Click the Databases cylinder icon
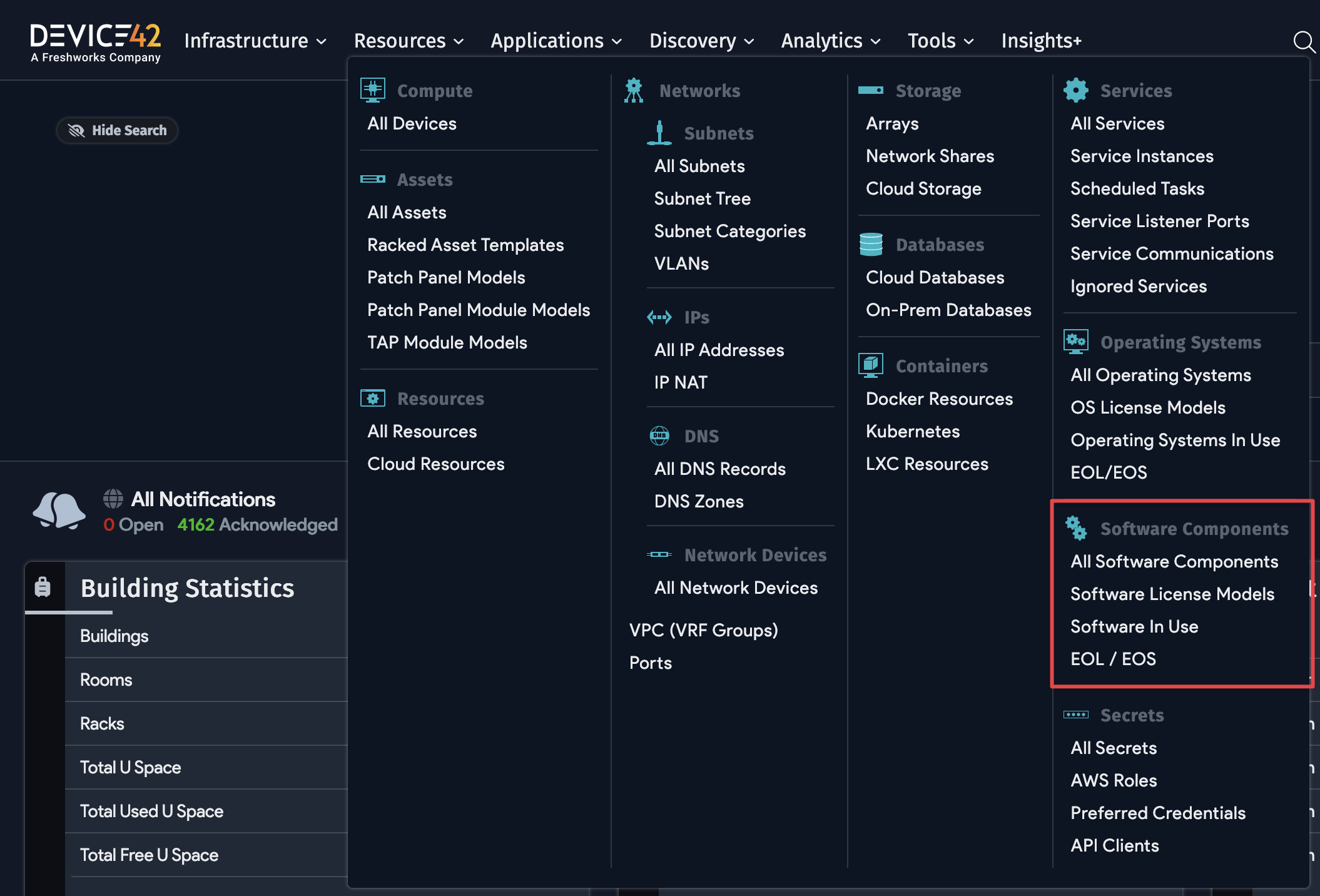Screen dimensions: 1320x896 871,244
